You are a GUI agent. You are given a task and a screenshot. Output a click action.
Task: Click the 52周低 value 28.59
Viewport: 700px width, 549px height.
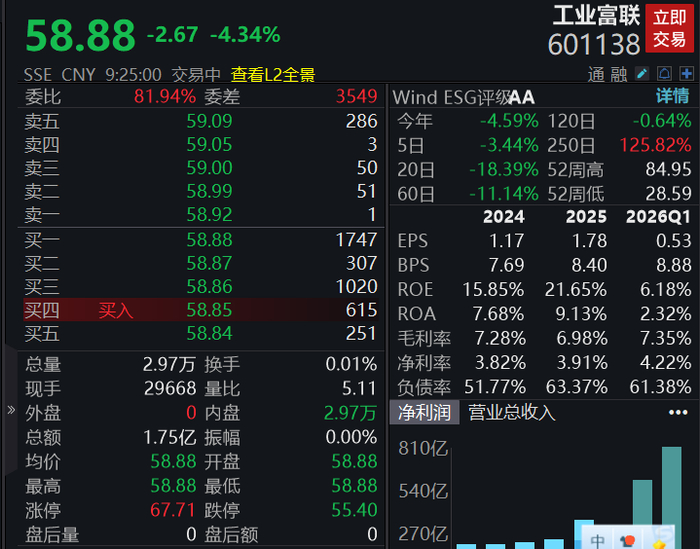[x=668, y=193]
